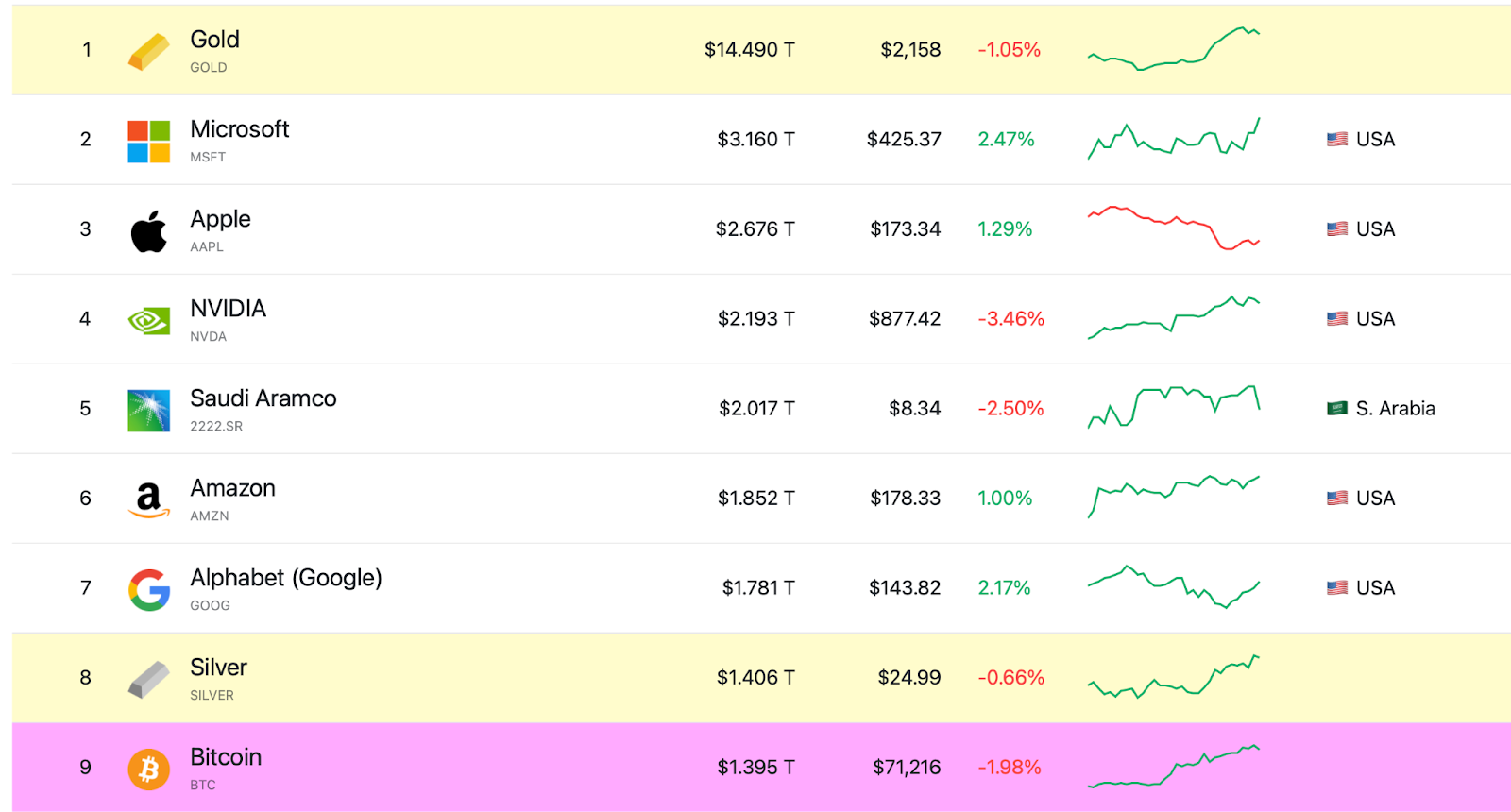
Task: Click Alphabet's price trend sparkline
Action: (1174, 586)
